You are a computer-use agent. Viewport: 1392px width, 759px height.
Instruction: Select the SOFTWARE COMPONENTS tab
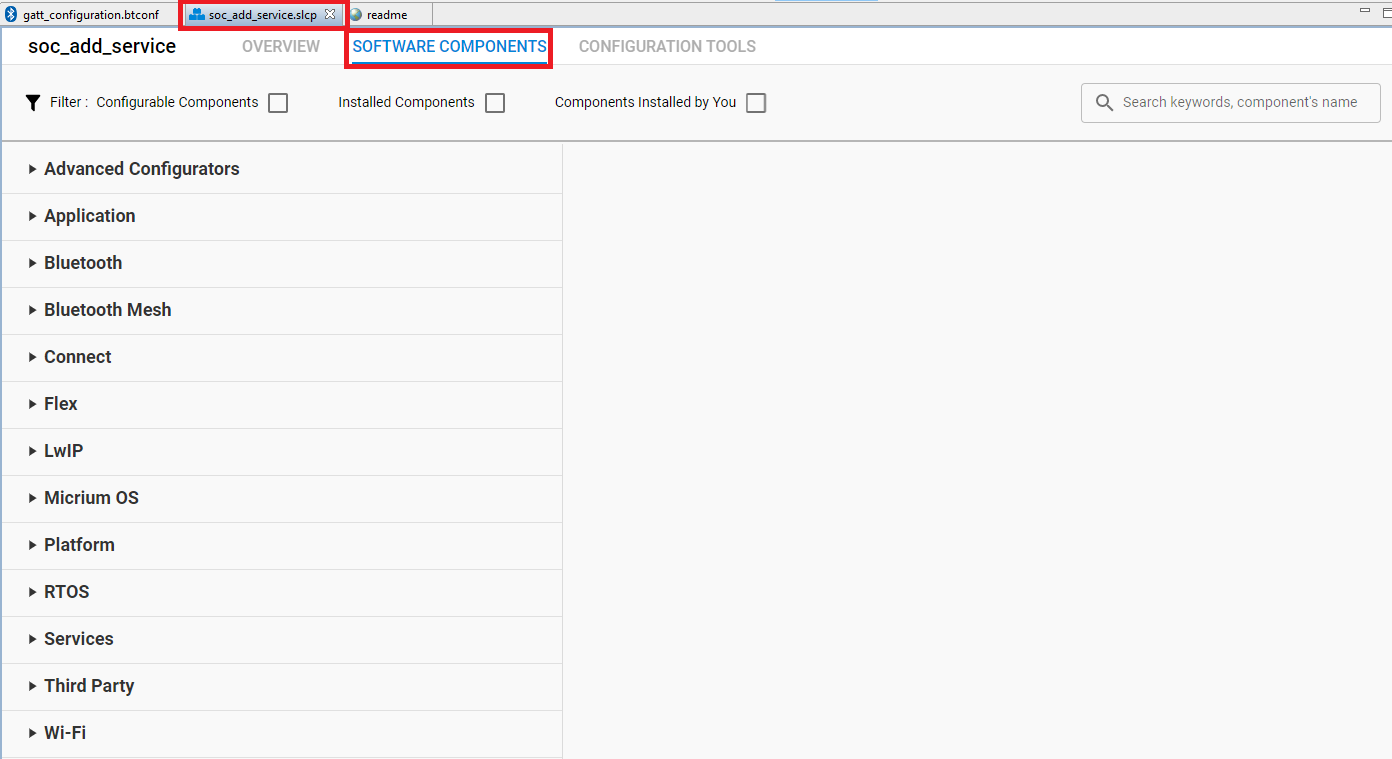point(449,46)
